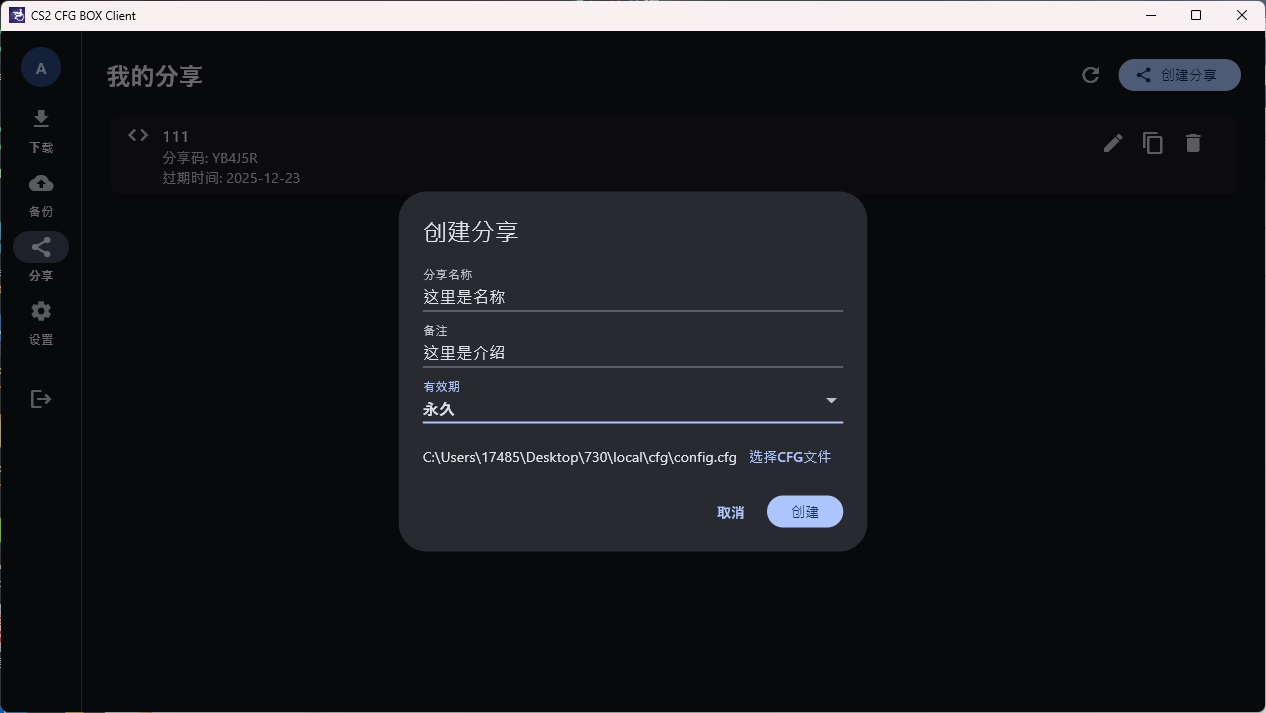Click the logout icon in sidebar
1266x713 pixels.
click(x=41, y=399)
